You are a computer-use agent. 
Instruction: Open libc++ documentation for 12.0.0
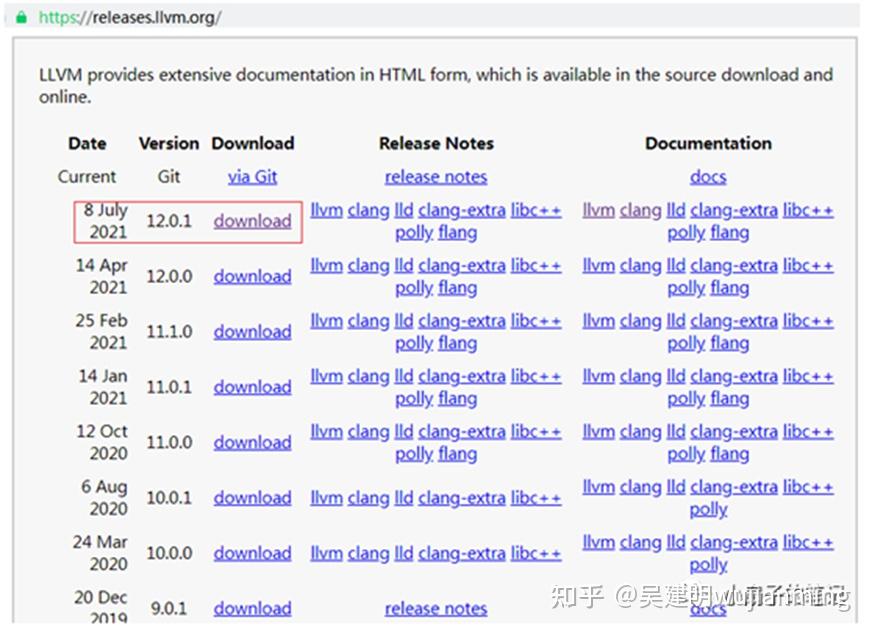[x=808, y=265]
